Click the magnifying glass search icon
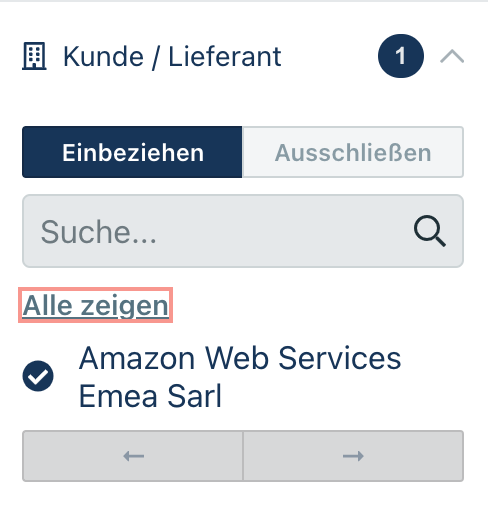The width and height of the screenshot is (488, 512). click(x=430, y=231)
